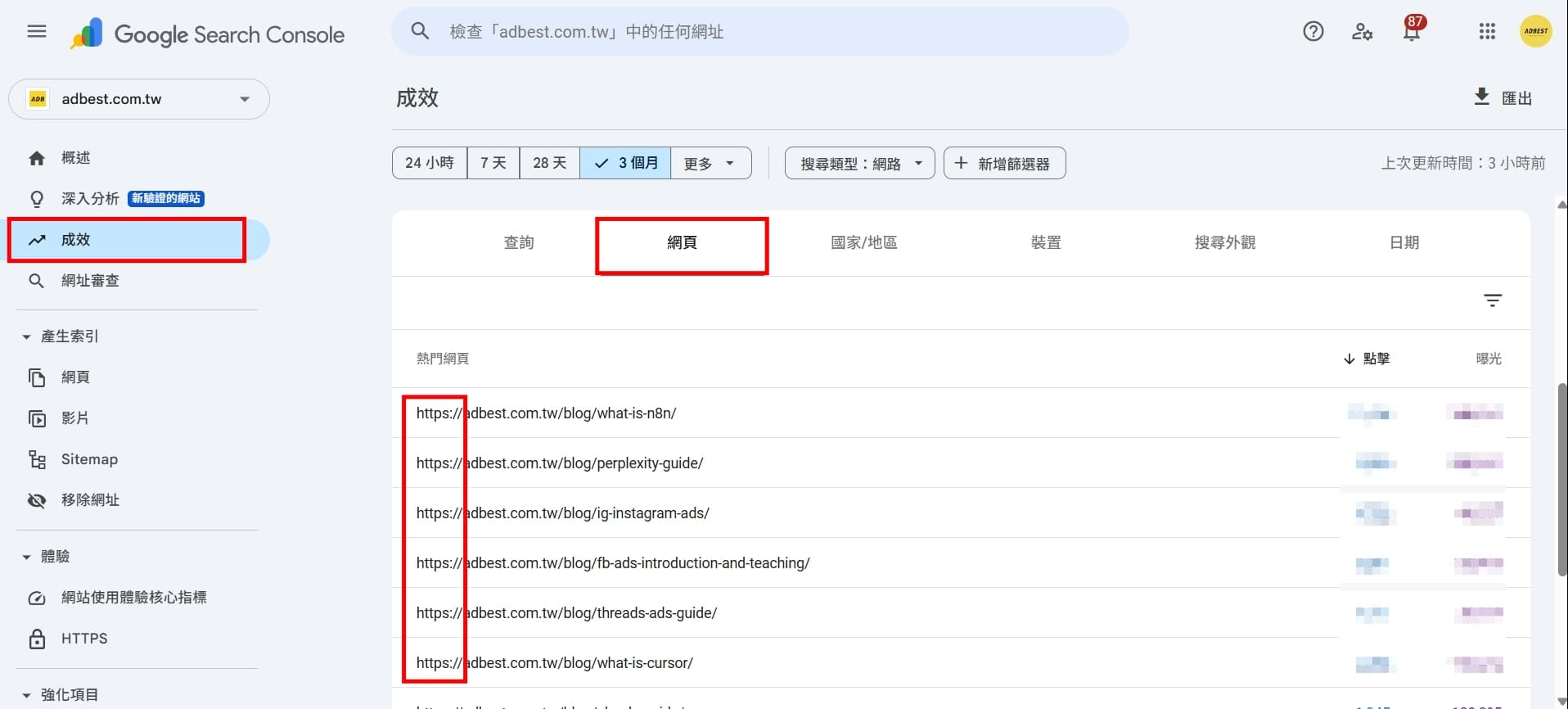Click 匯出 export button
The height and width of the screenshot is (709, 1568).
(1503, 97)
